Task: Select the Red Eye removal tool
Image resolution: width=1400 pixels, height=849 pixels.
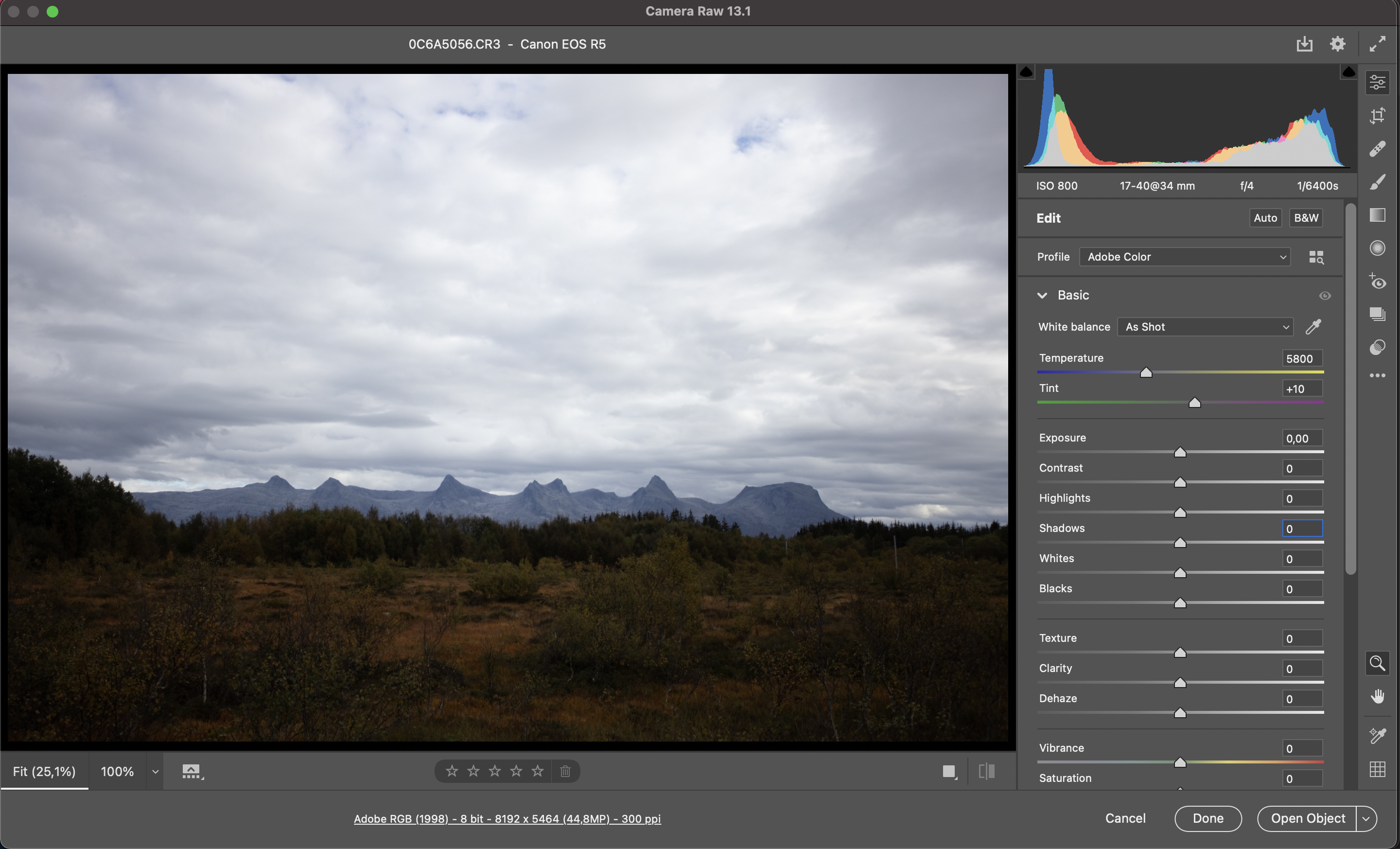Action: coord(1377,281)
